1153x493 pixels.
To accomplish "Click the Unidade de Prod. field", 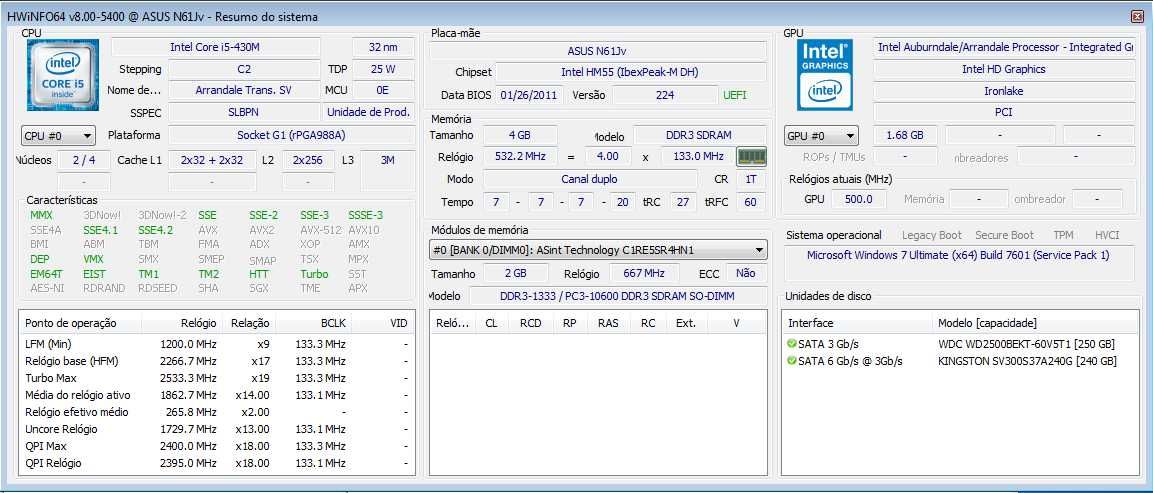I will [x=368, y=113].
